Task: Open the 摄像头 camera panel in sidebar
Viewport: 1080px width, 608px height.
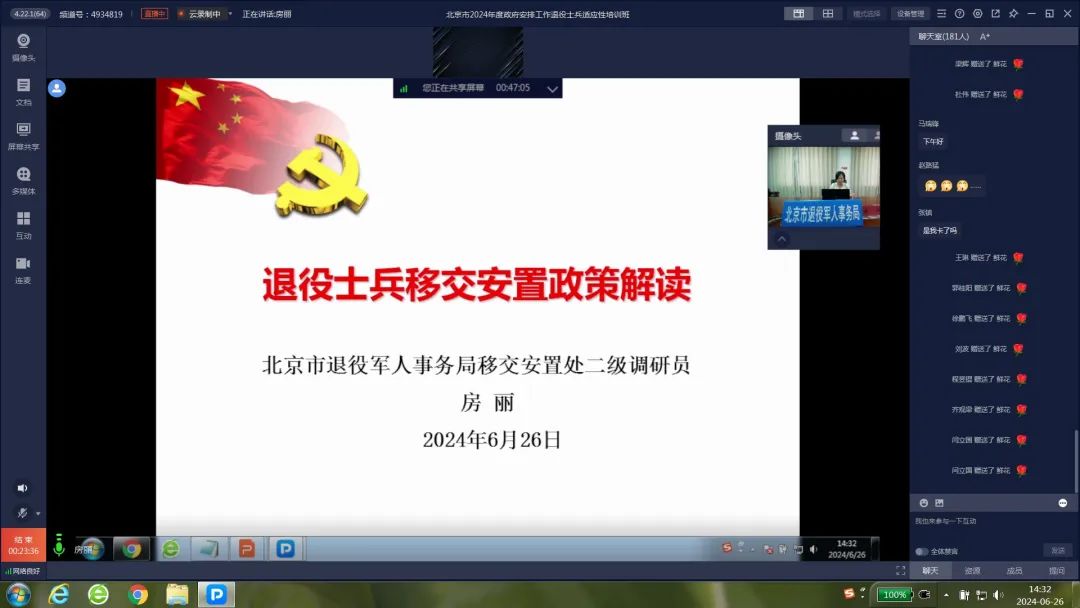Action: tap(23, 47)
